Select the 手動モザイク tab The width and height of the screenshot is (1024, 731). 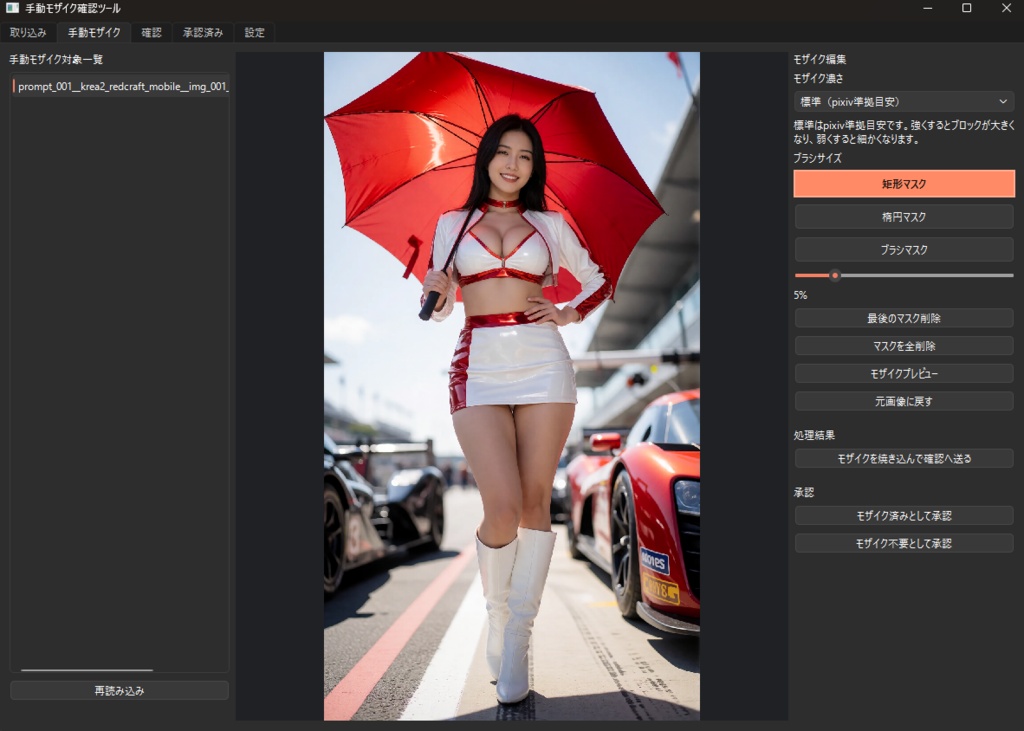[x=94, y=33]
